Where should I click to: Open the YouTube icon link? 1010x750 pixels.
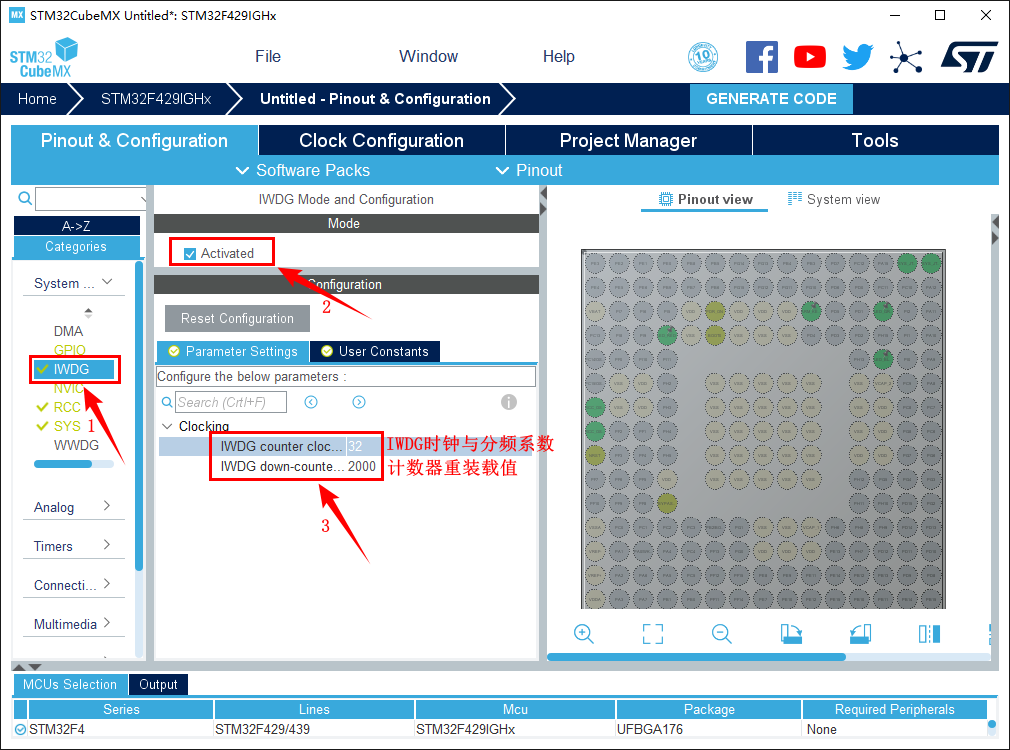810,57
